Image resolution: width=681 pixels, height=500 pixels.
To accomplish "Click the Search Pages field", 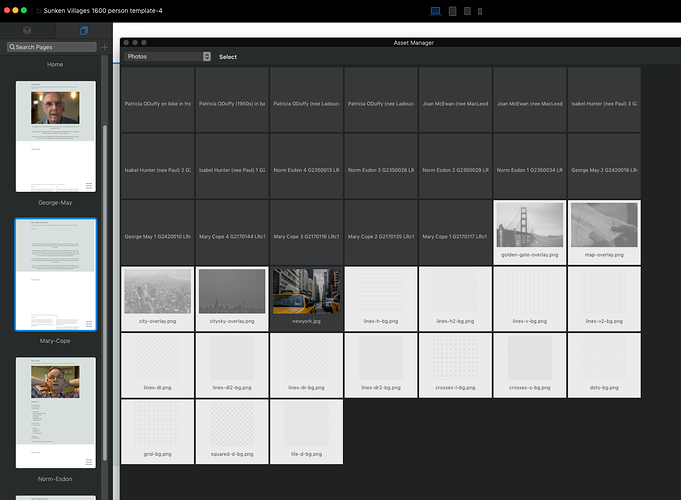I will pyautogui.click(x=52, y=47).
